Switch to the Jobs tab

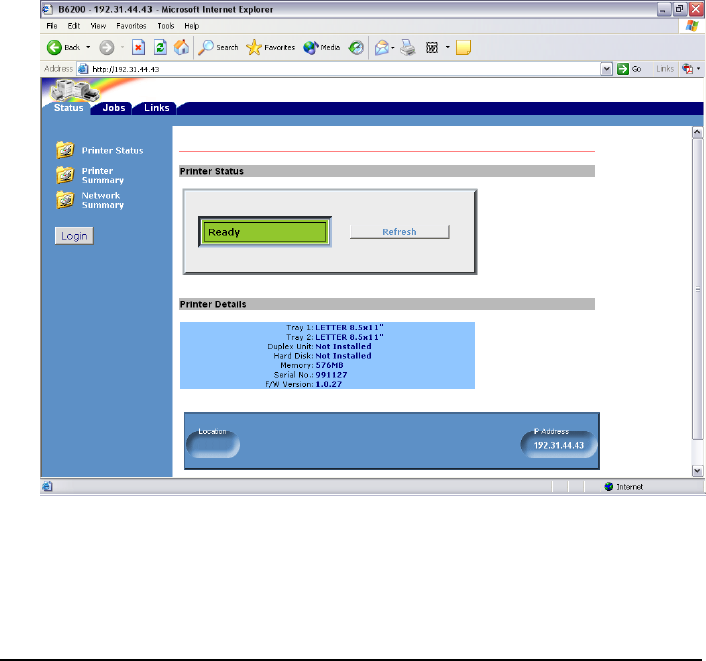point(114,107)
